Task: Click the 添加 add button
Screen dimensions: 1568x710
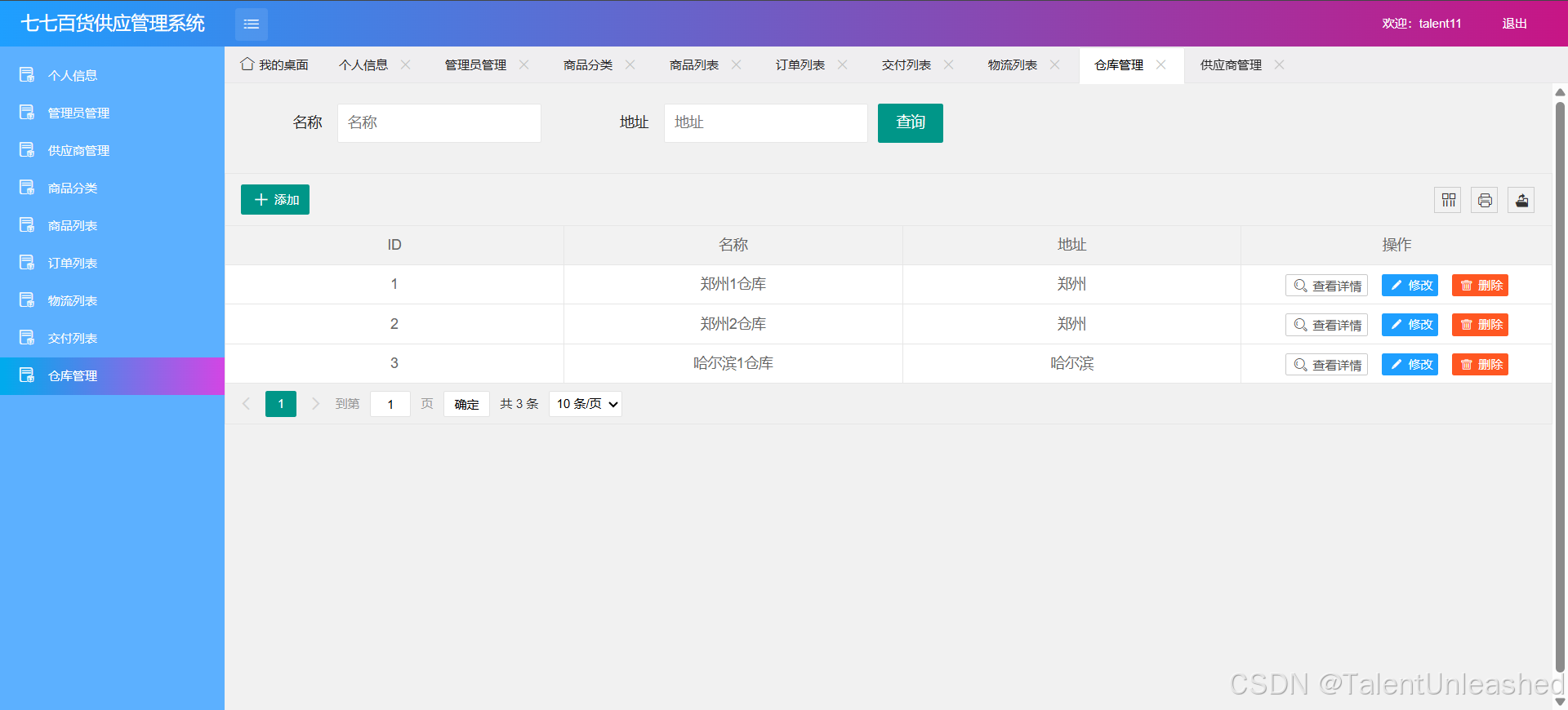Action: 275,200
